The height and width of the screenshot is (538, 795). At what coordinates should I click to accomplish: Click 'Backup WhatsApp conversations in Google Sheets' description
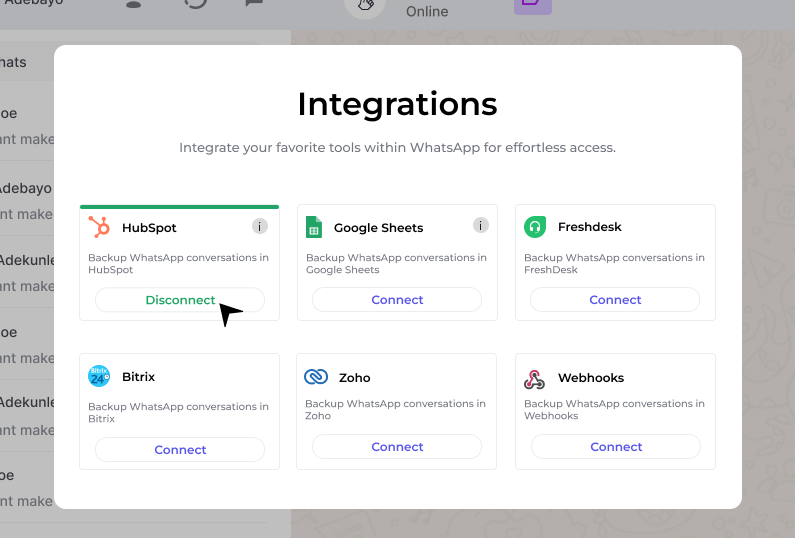click(x=396, y=264)
